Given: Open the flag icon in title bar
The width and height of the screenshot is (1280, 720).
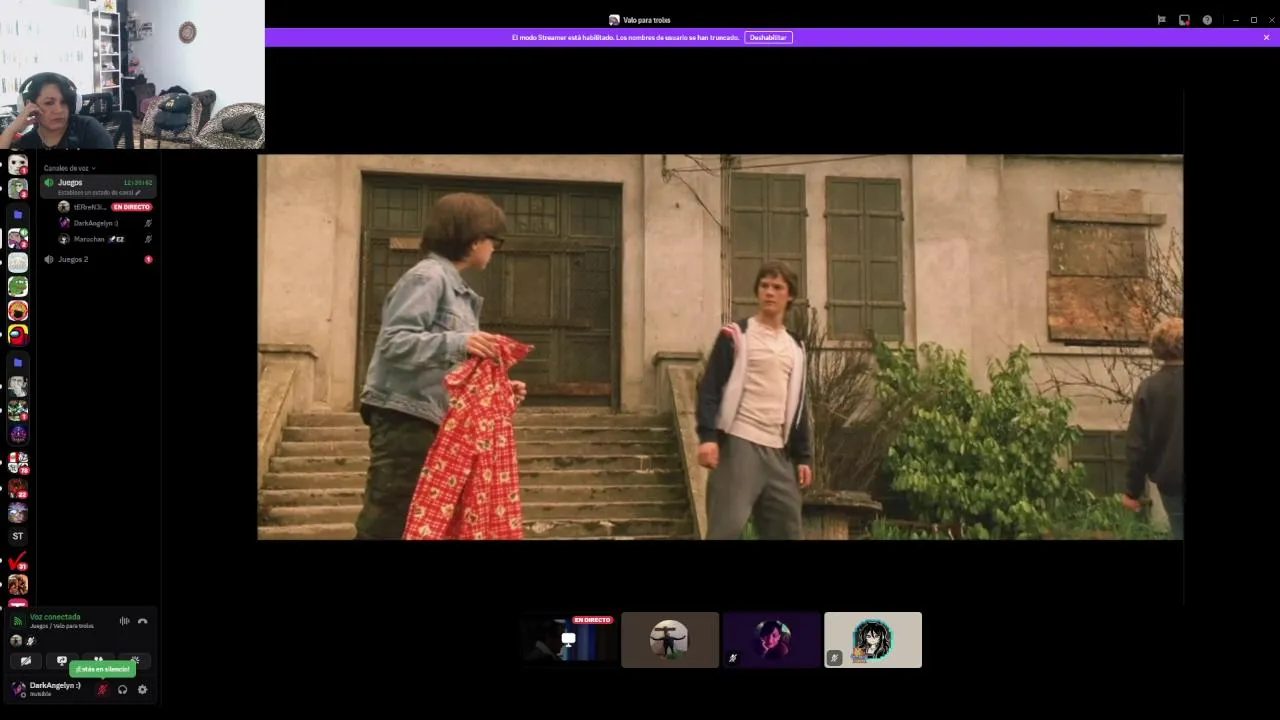Looking at the screenshot, I should (1161, 20).
